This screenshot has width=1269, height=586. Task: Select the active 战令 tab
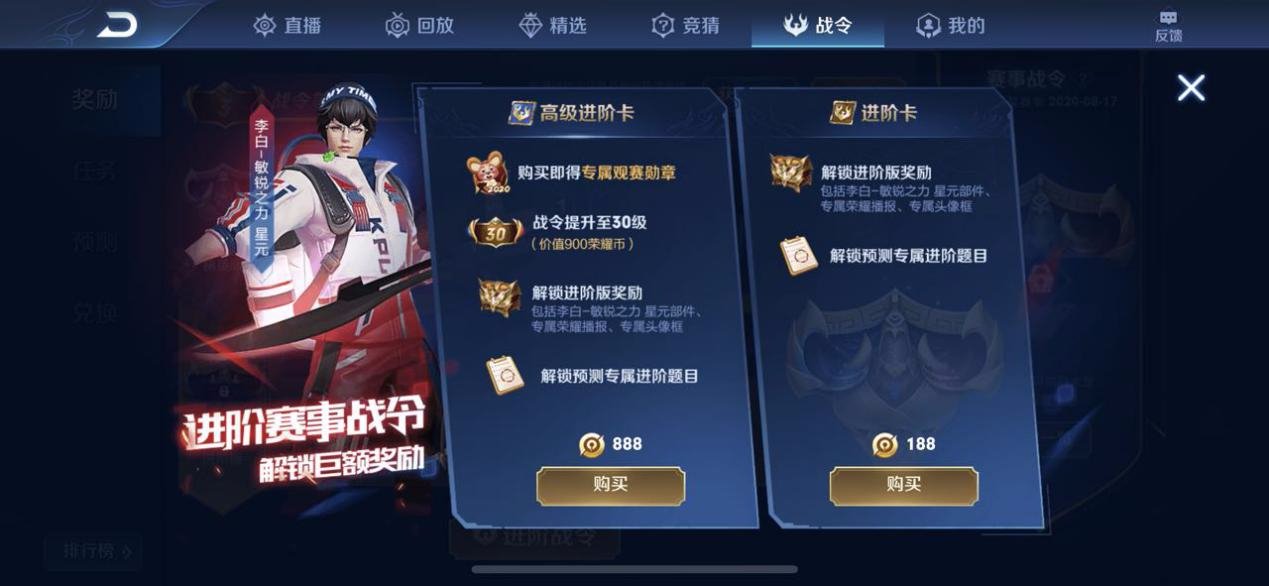(818, 25)
